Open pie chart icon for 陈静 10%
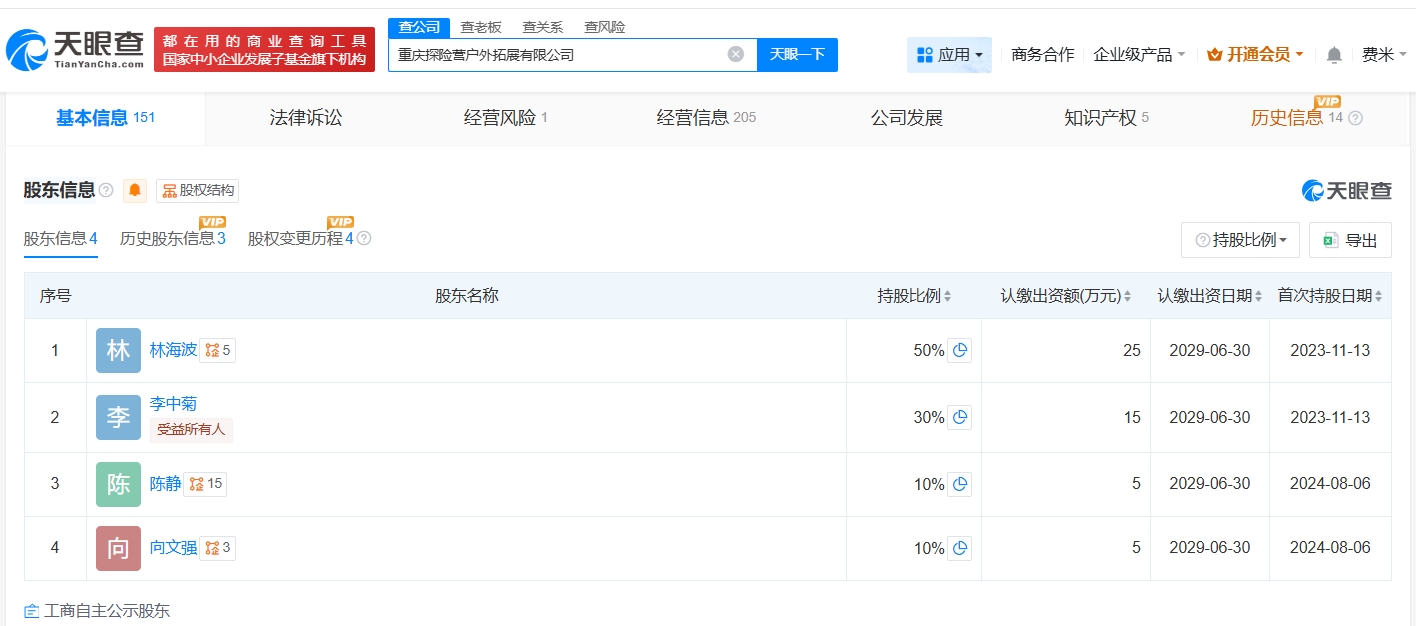 (960, 484)
